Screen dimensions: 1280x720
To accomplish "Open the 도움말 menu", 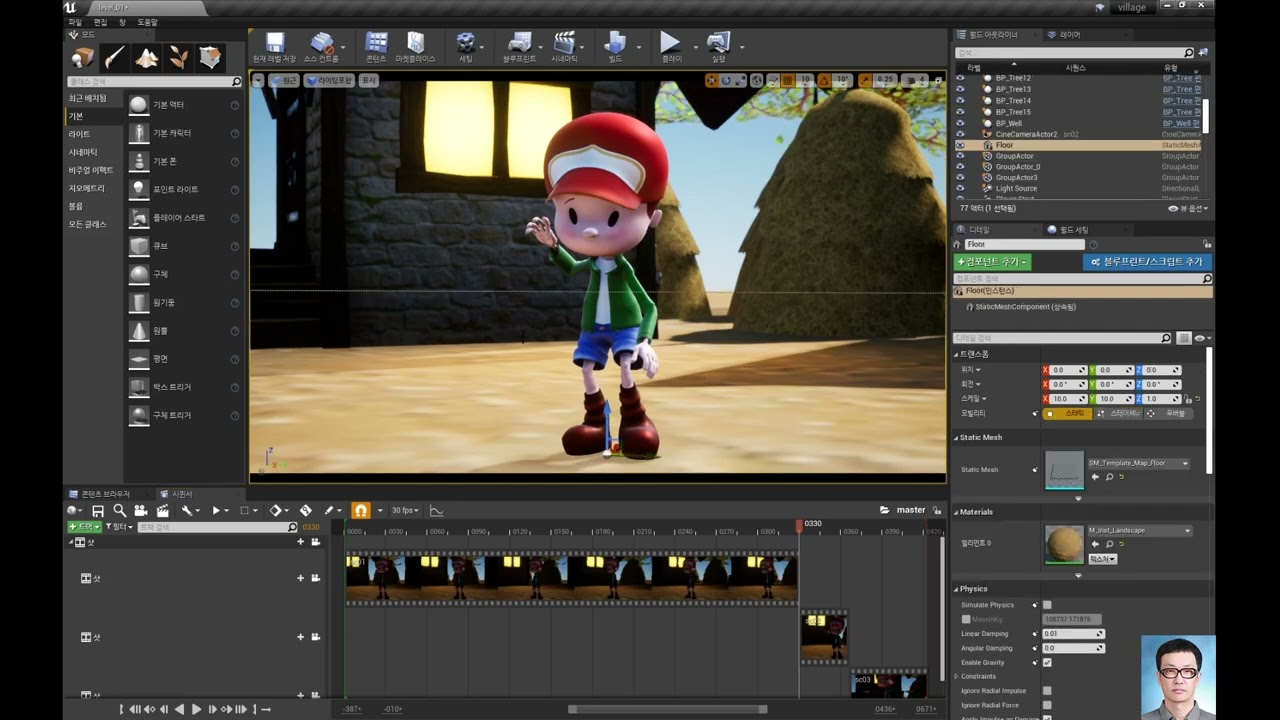I will point(147,22).
